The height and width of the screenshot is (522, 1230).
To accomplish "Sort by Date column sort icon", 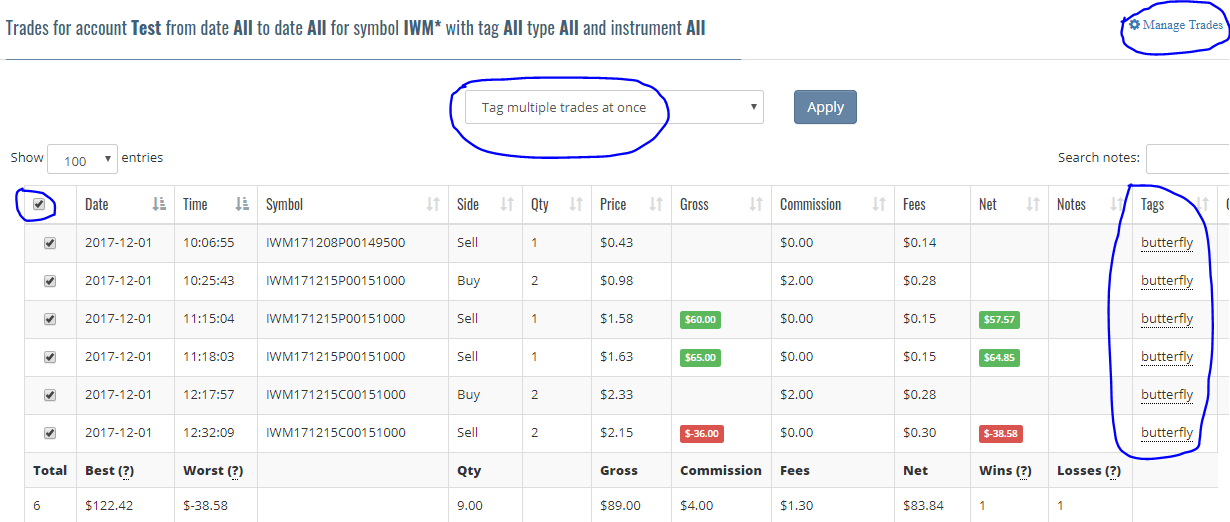I will point(159,204).
